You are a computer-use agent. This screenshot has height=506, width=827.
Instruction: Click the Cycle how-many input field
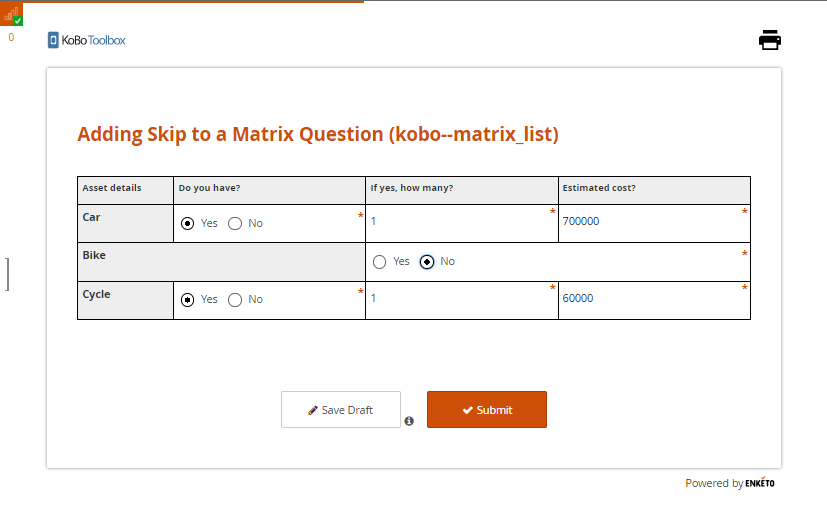point(461,299)
